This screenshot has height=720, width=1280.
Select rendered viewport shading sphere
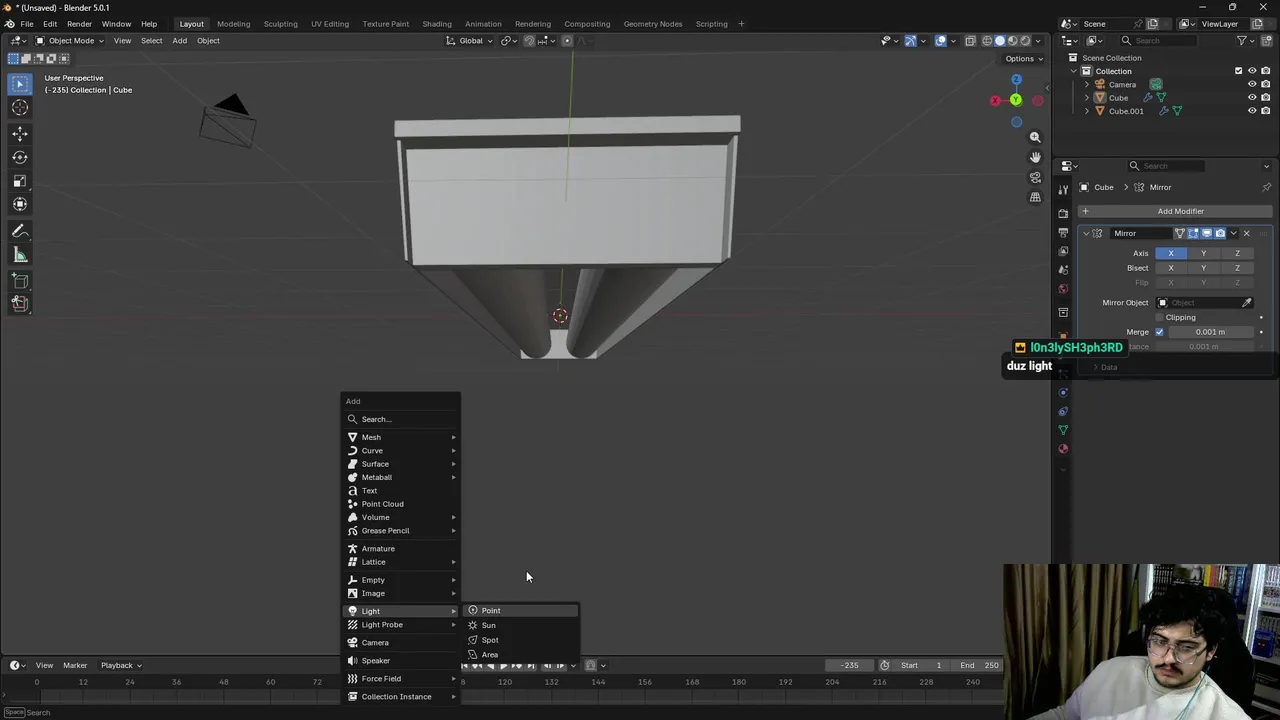(1025, 41)
